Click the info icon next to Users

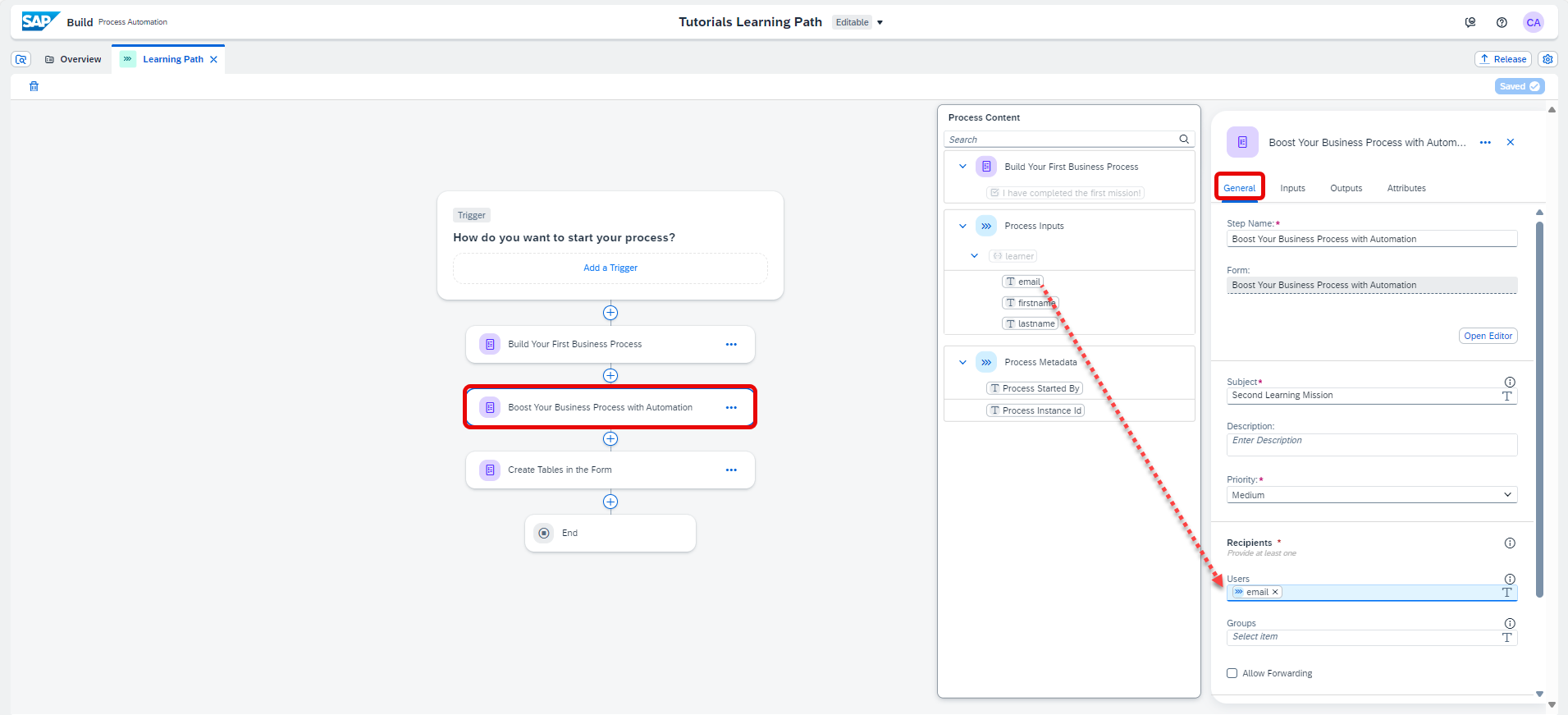(x=1510, y=580)
